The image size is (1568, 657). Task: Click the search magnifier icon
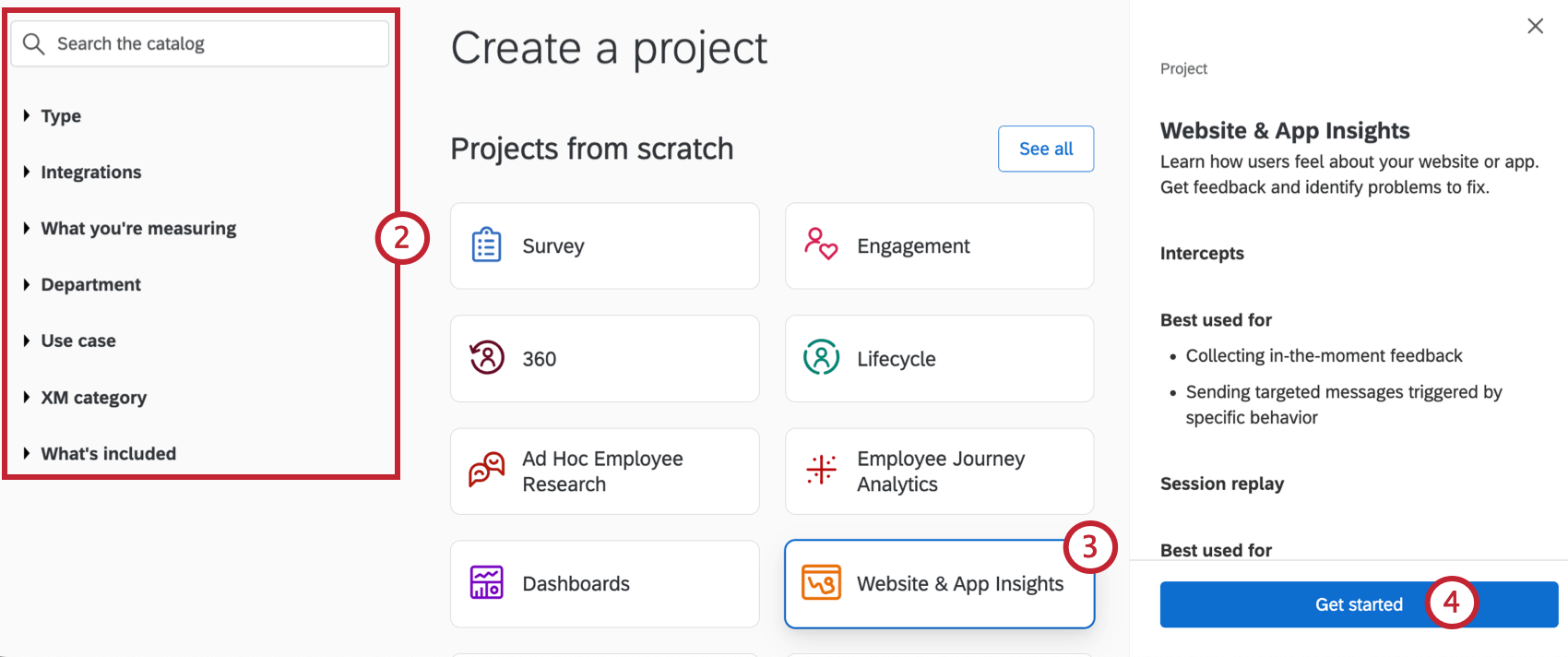[x=34, y=42]
